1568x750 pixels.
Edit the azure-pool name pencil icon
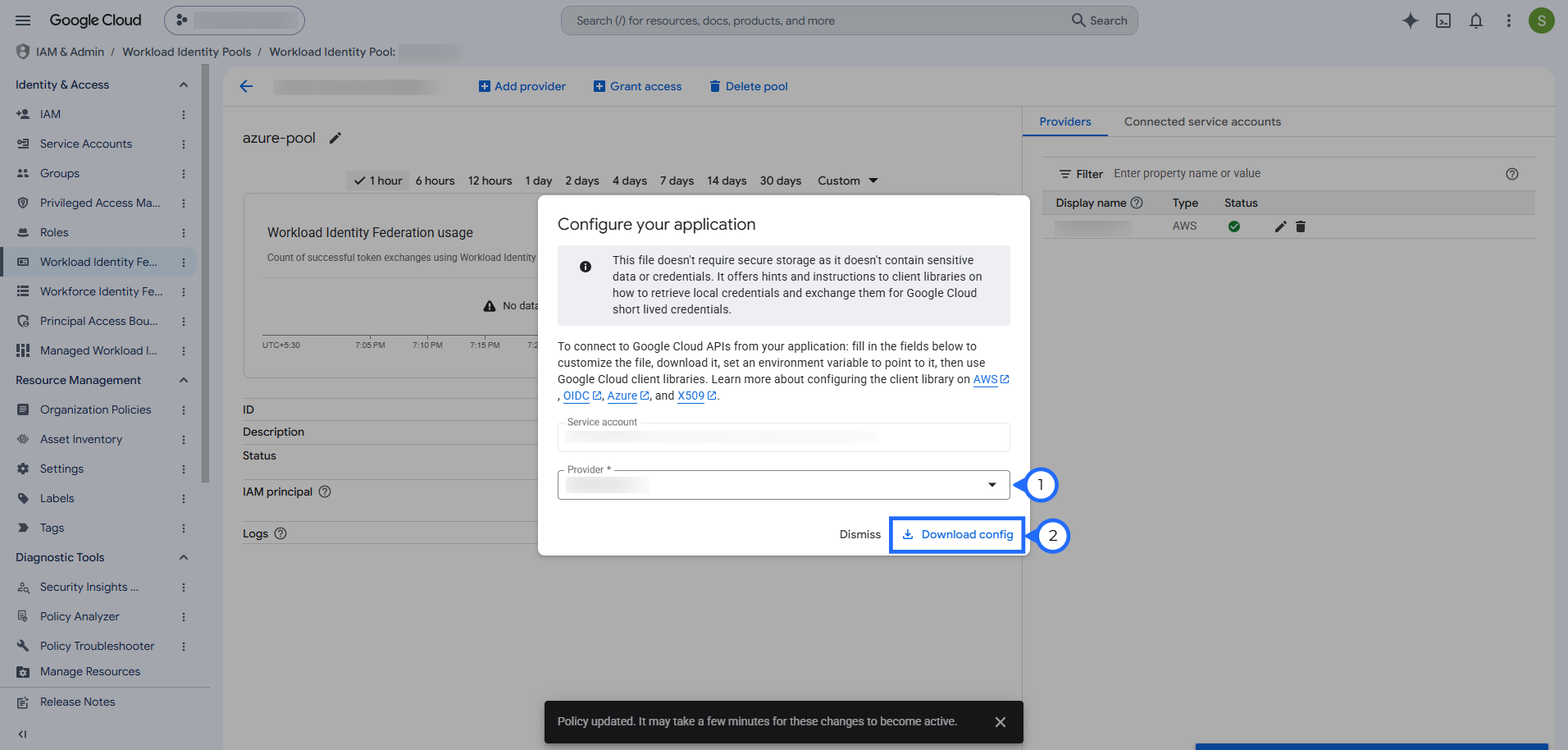pyautogui.click(x=335, y=138)
